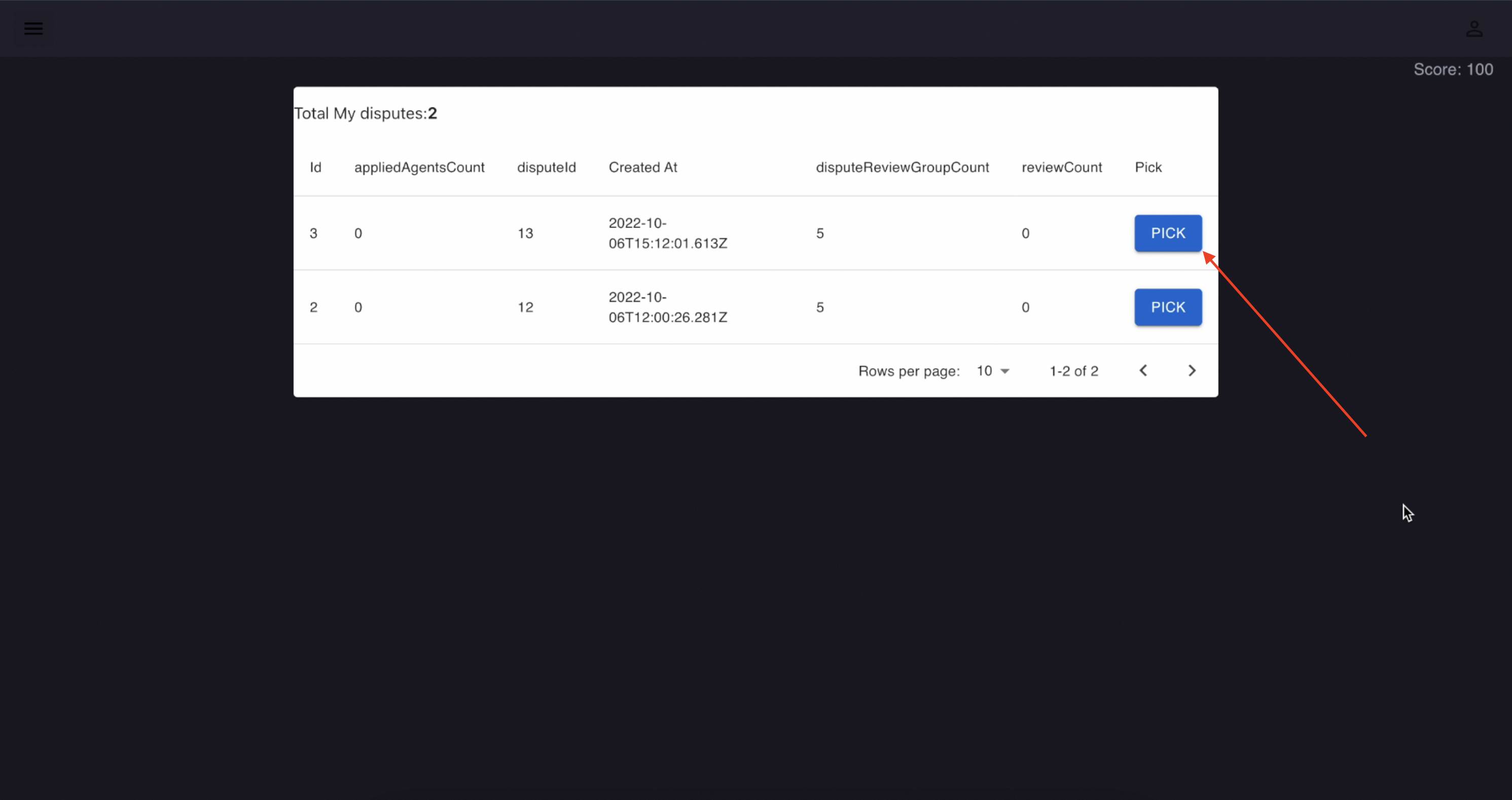Pick the dispute with Id 2
The width and height of the screenshot is (1512, 800).
[1167, 307]
